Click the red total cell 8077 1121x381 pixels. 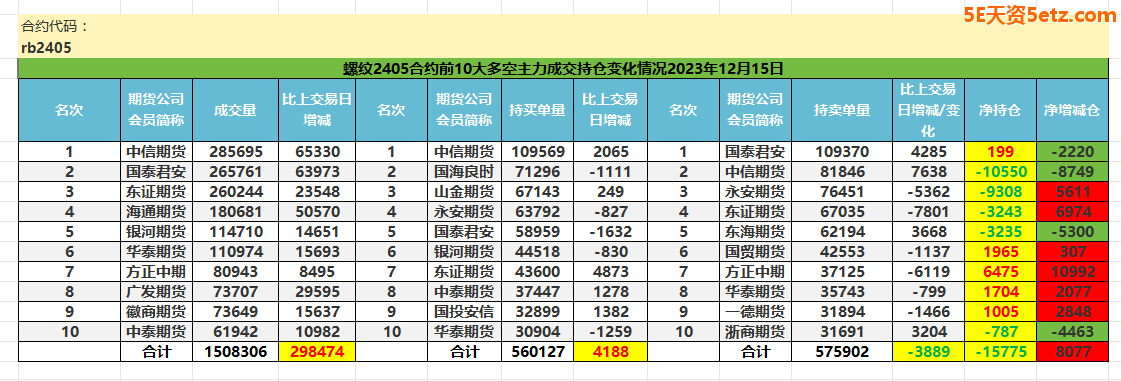pyautogui.click(x=1071, y=352)
